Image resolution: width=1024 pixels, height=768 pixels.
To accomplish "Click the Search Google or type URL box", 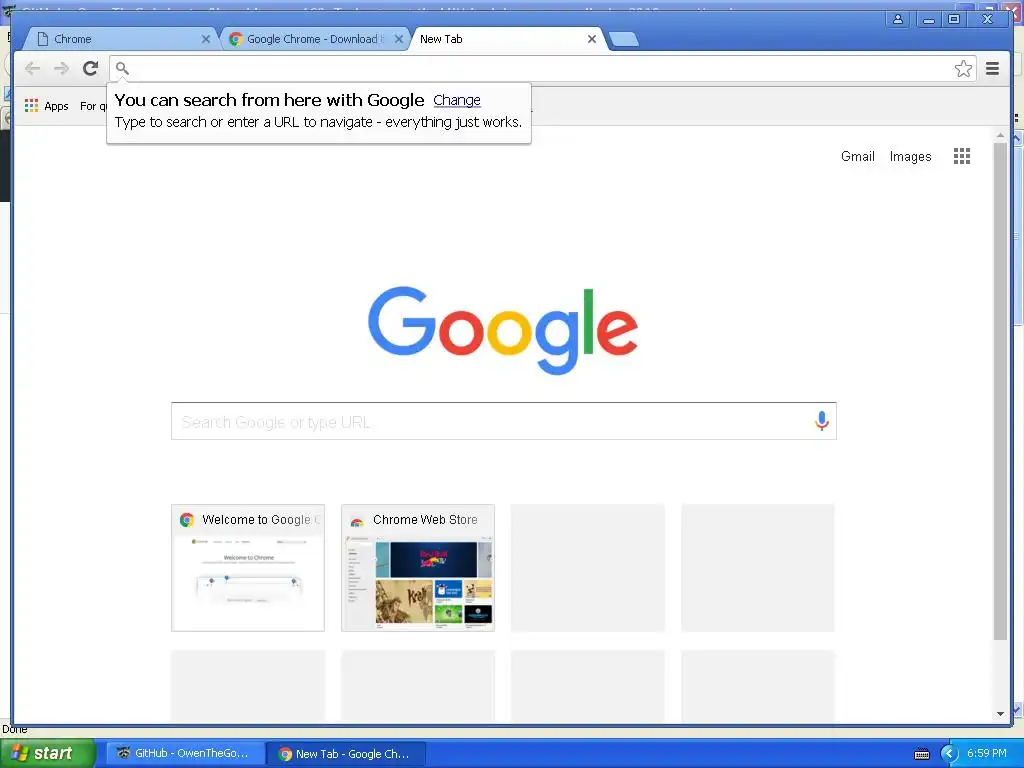I will click(504, 421).
